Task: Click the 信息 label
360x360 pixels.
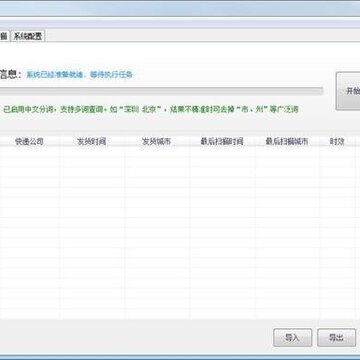Action: click(x=11, y=74)
